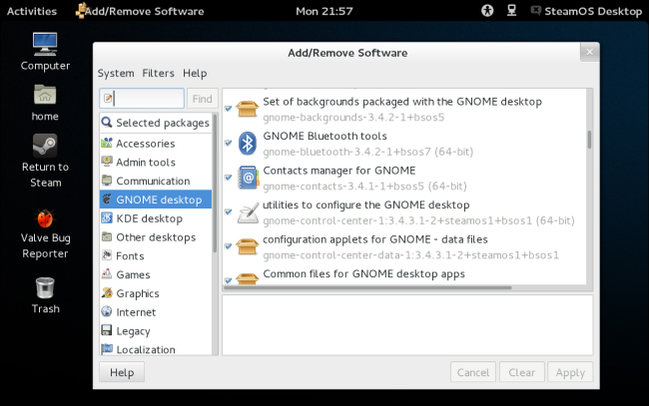Open Valve Bug Reporter desktop icon
The image size is (649, 406).
coord(45,219)
